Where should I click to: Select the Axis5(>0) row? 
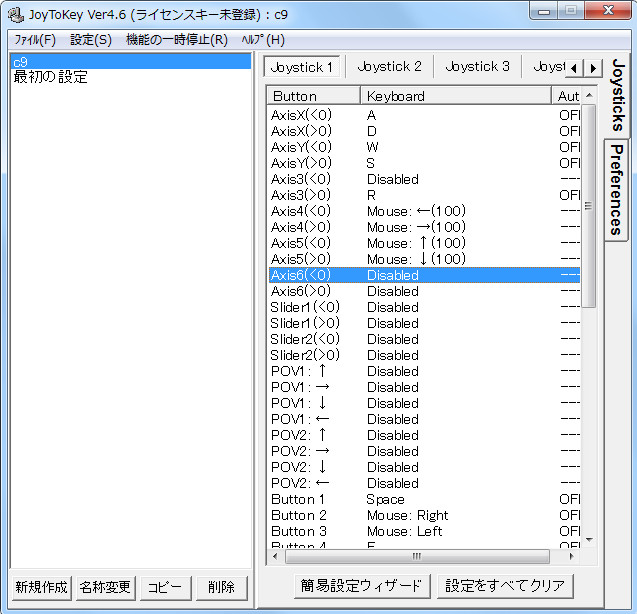click(x=425, y=259)
